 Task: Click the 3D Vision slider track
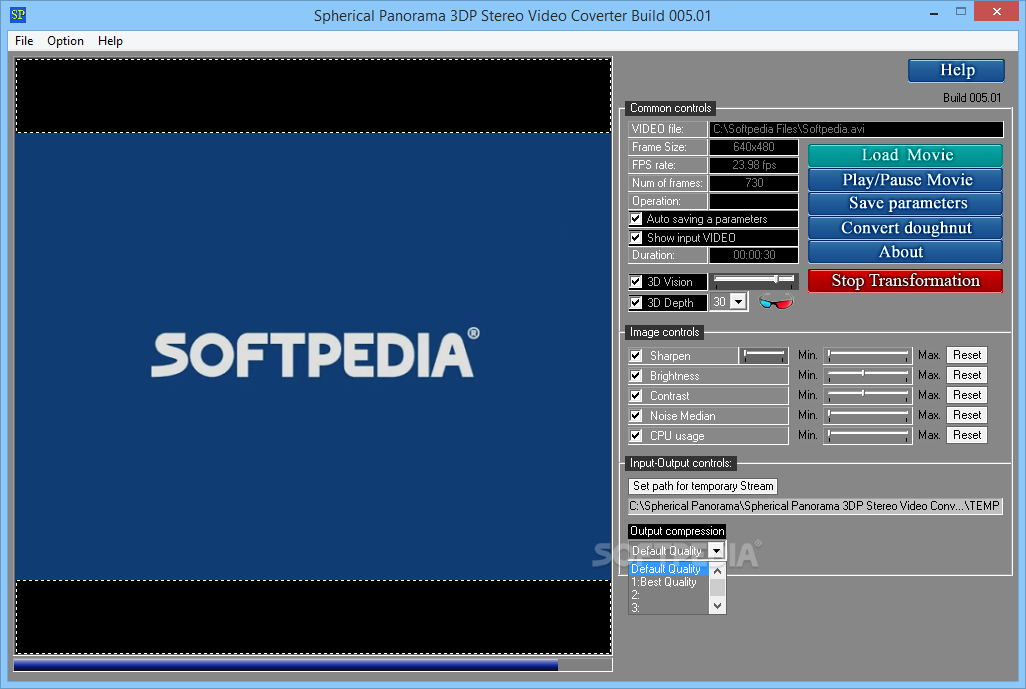[x=754, y=281]
